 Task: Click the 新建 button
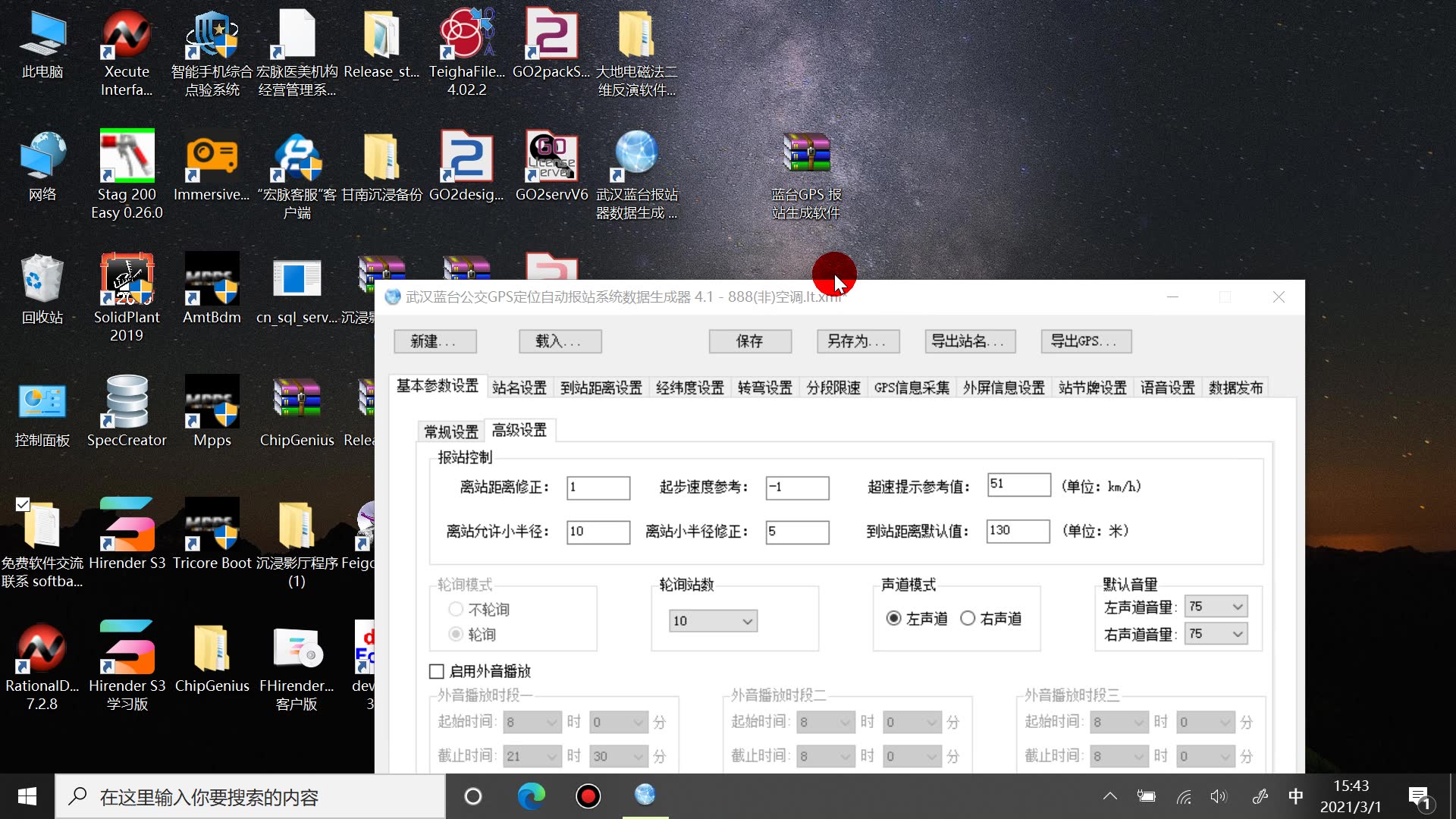coord(435,341)
